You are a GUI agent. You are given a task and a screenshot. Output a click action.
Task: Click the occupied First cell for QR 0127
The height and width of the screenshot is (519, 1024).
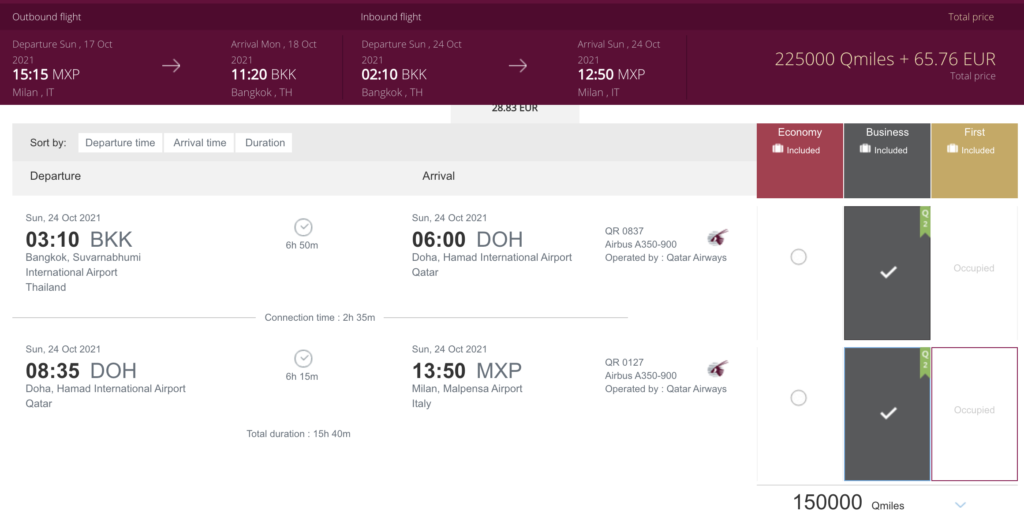tap(974, 414)
